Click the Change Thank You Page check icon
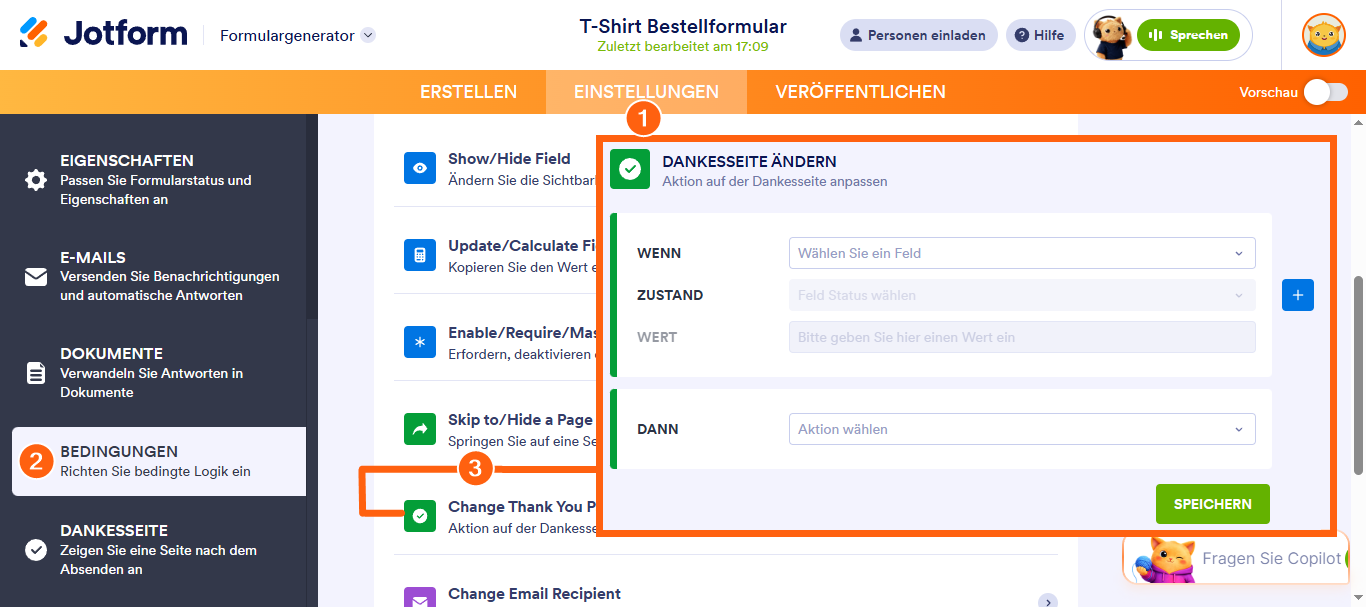 point(420,516)
